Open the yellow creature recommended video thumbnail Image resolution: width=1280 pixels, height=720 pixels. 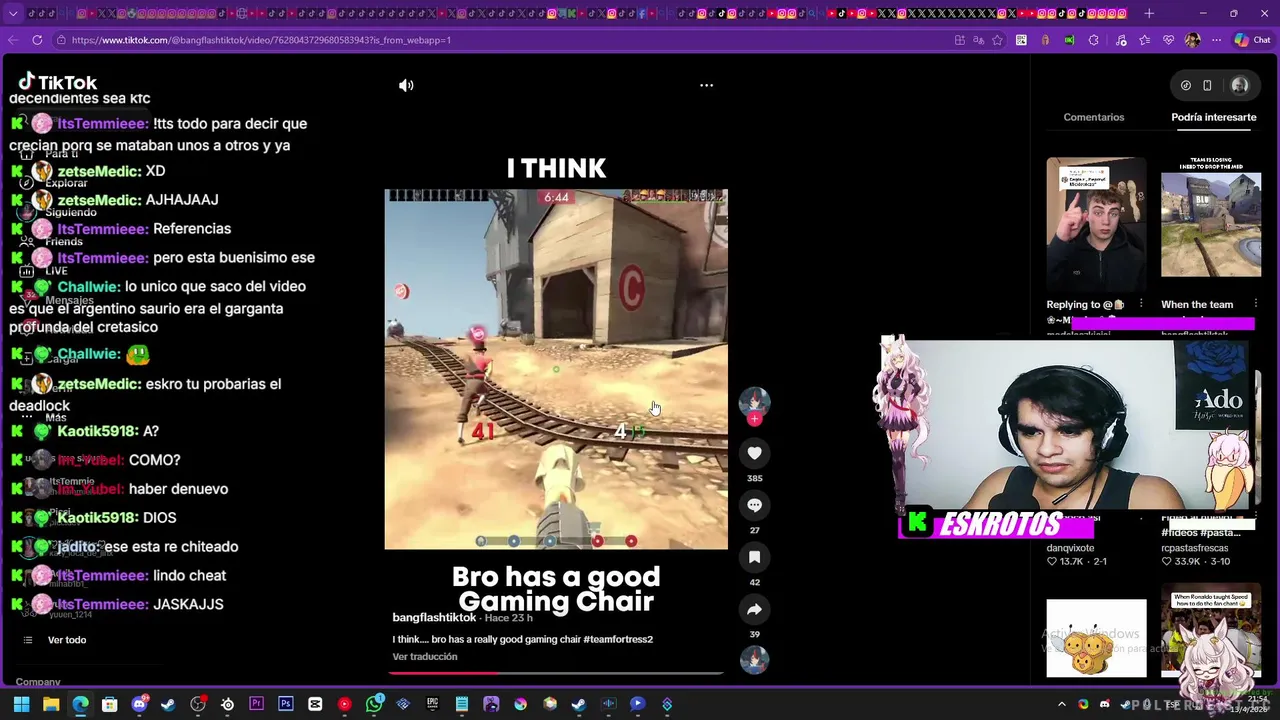(x=1096, y=638)
